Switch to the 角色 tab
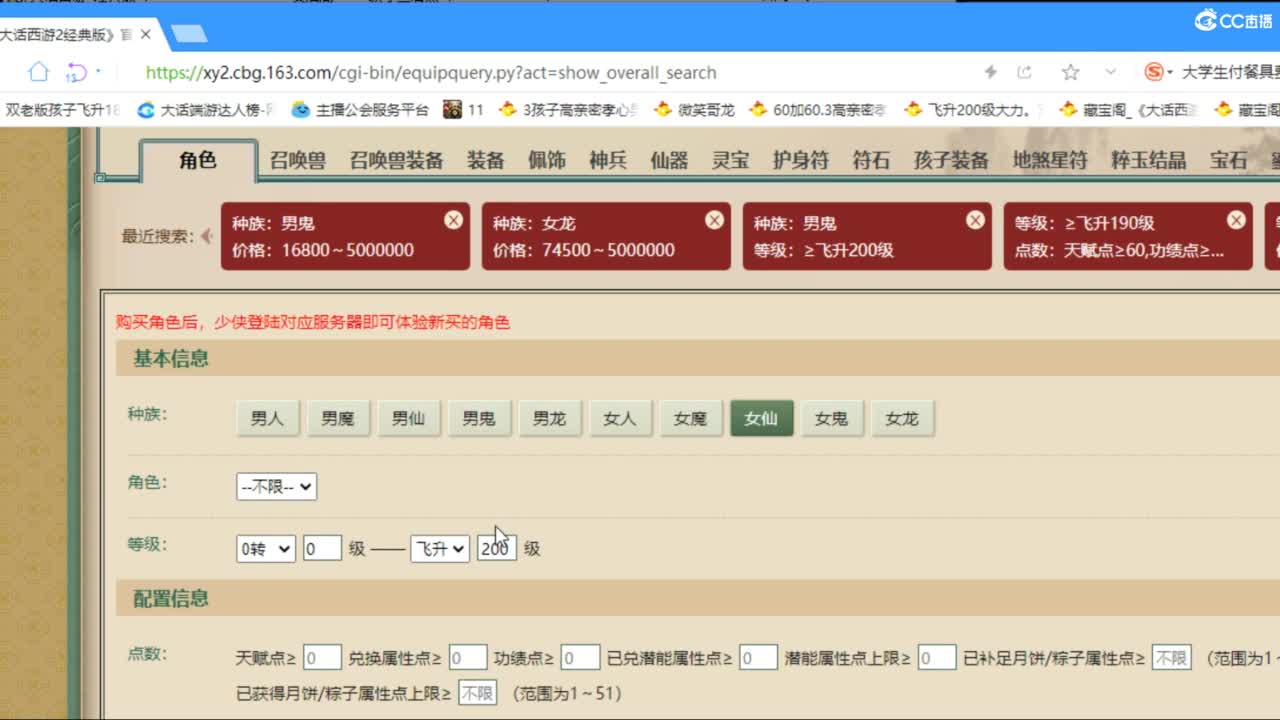This screenshot has height=720, width=1280. [x=198, y=160]
